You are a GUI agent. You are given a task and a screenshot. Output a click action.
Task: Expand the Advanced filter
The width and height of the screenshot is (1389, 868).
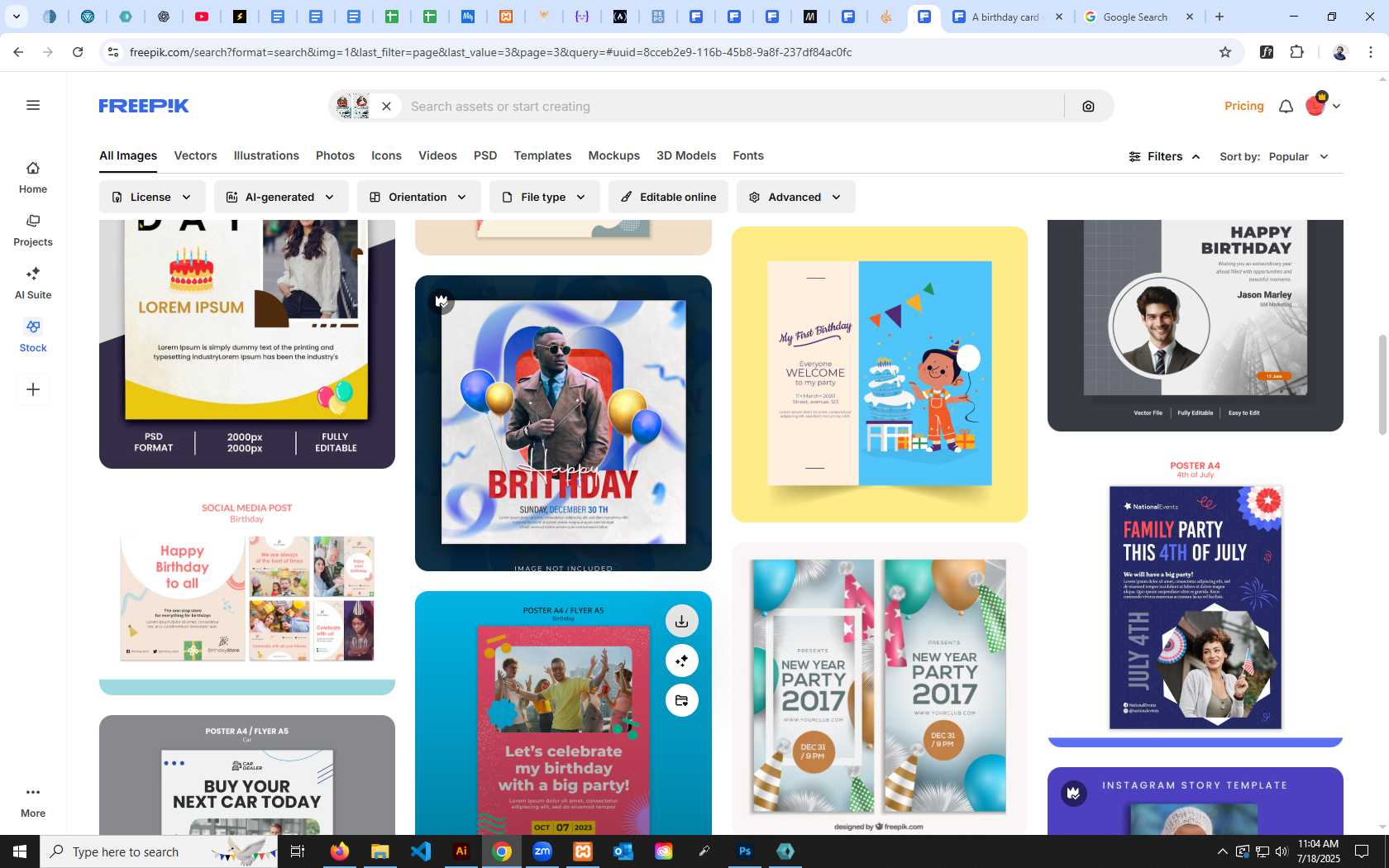click(795, 197)
